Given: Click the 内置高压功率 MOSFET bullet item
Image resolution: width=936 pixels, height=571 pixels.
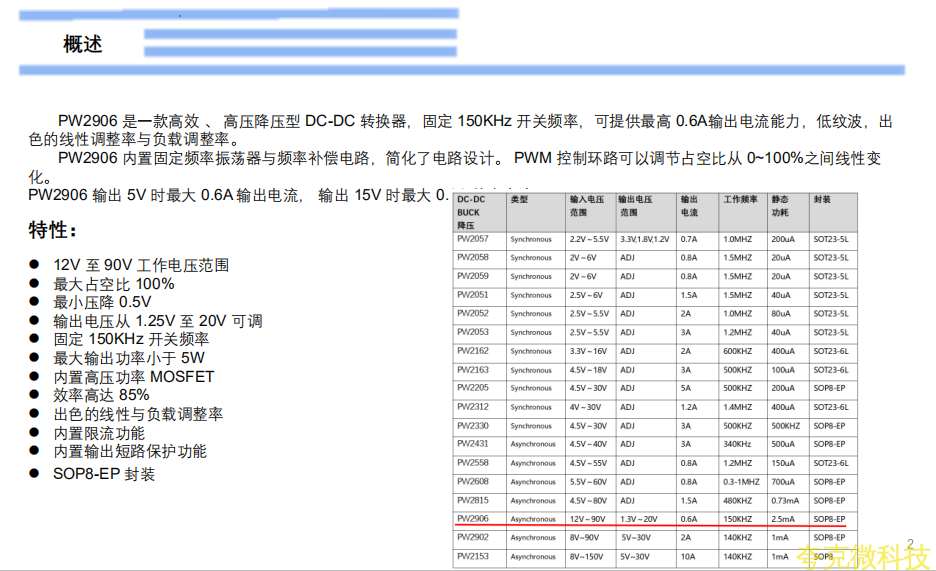Looking at the screenshot, I should pyautogui.click(x=133, y=377).
